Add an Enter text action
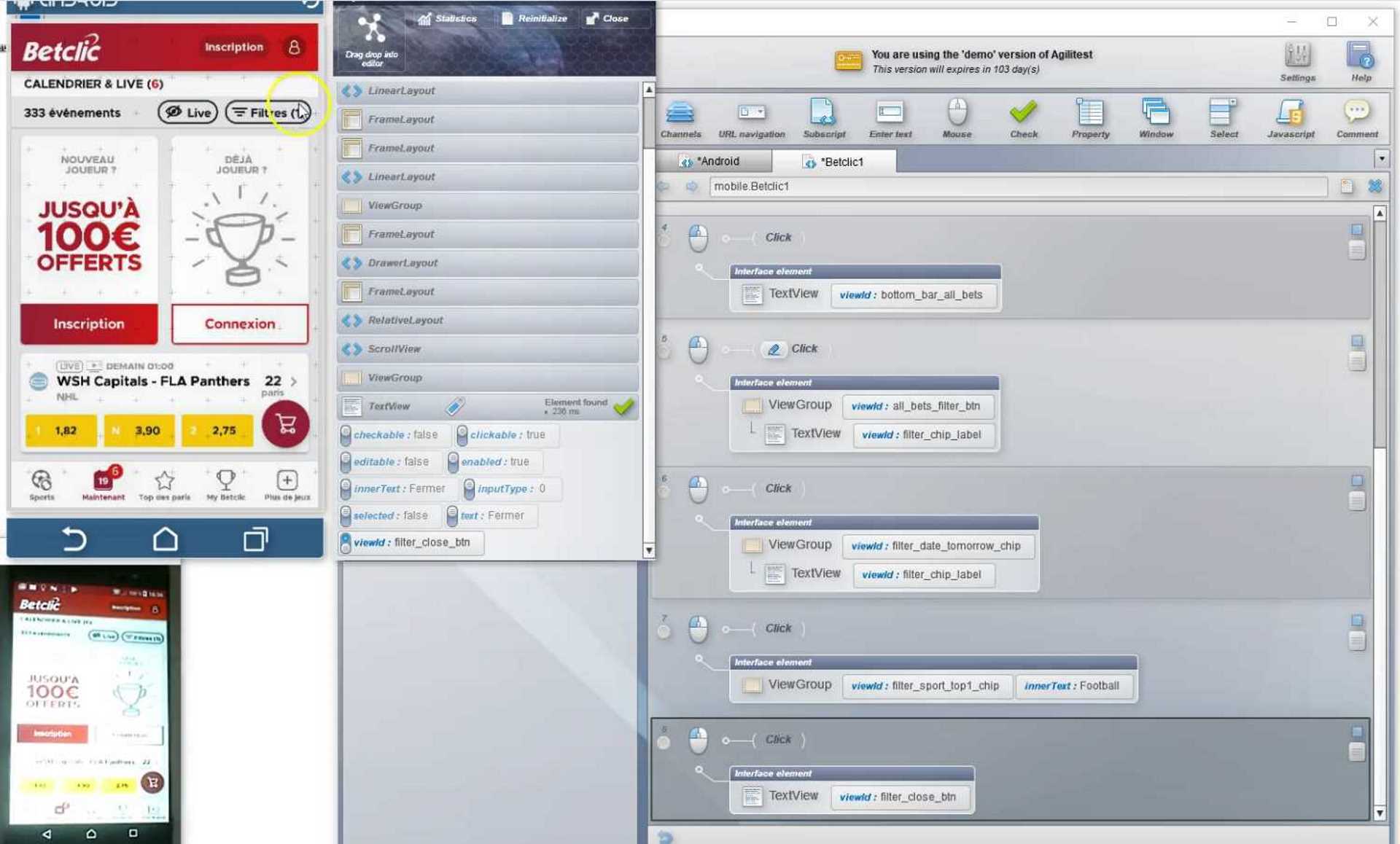The image size is (1400, 844). point(890,118)
